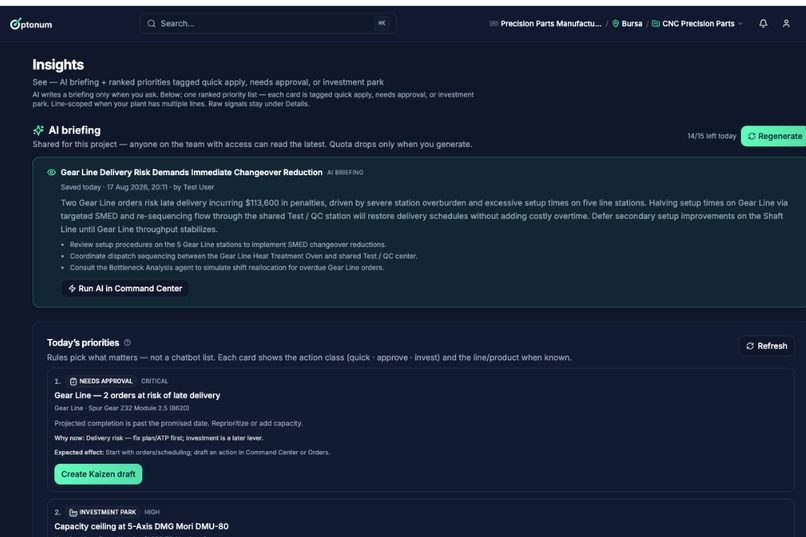Click the 'Why now: Delivery risk' line
This screenshot has height=537, width=806.
(159, 438)
